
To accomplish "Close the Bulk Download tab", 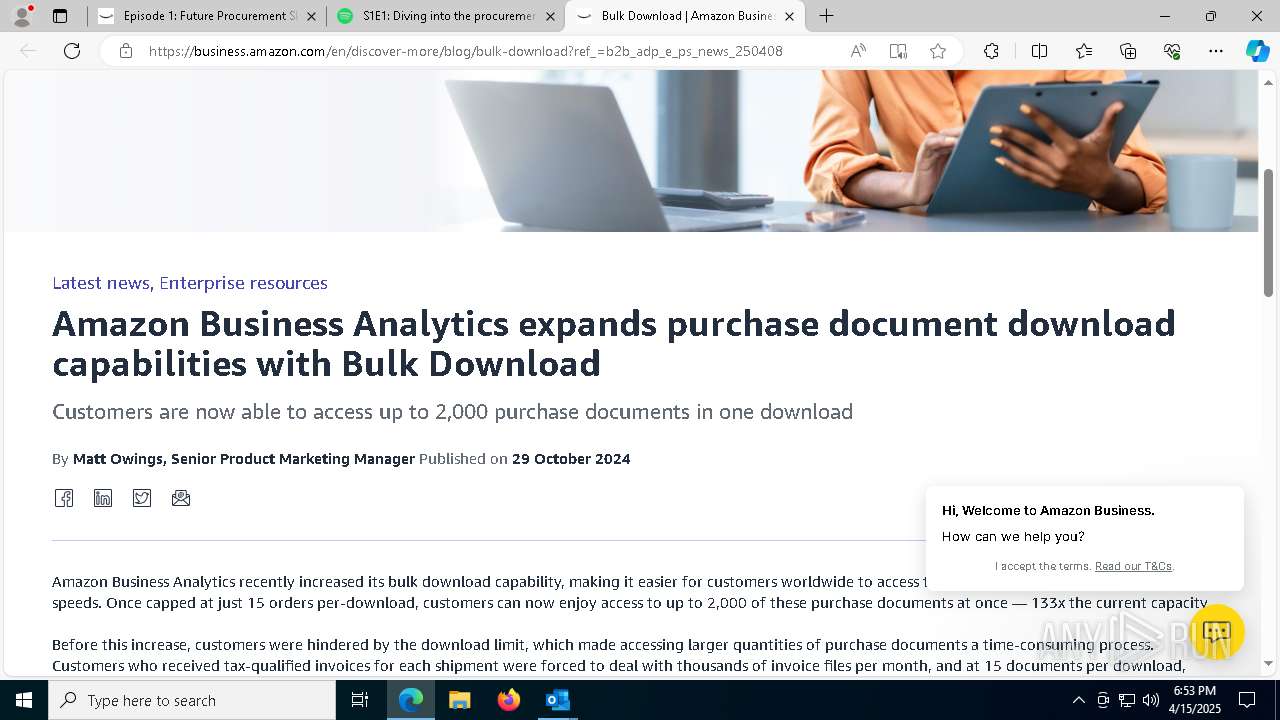I will (789, 16).
